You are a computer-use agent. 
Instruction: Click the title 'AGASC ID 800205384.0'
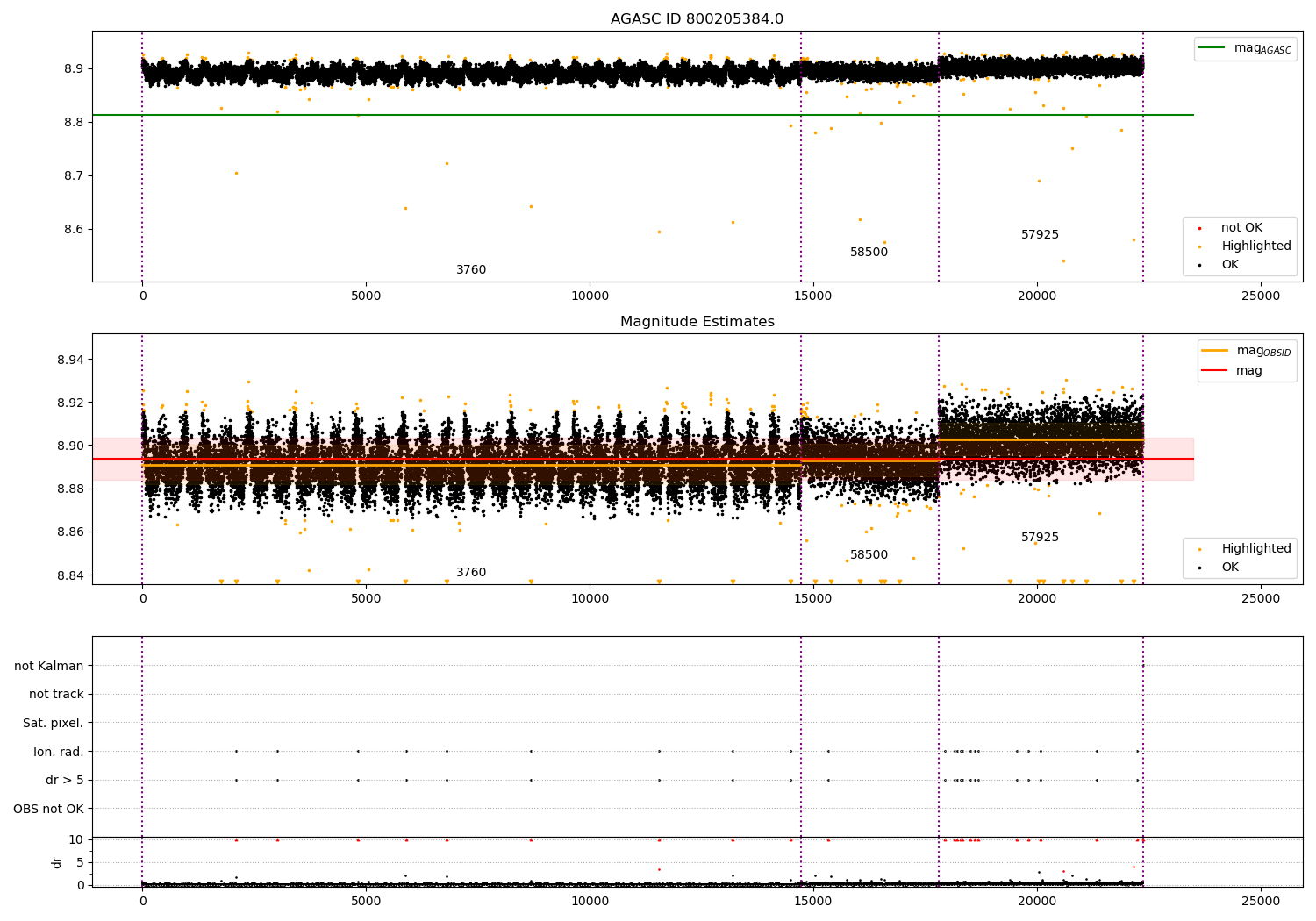pos(697,19)
